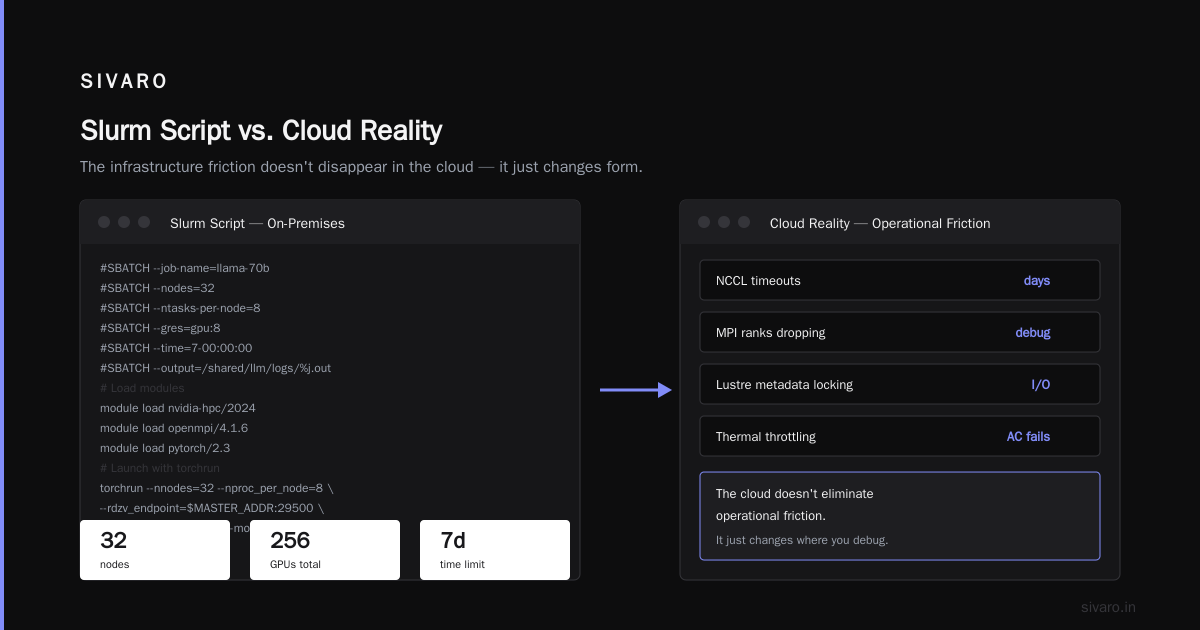
Task: Click "The cloud doesn't eliminate operational friction" text
Action: (795, 505)
